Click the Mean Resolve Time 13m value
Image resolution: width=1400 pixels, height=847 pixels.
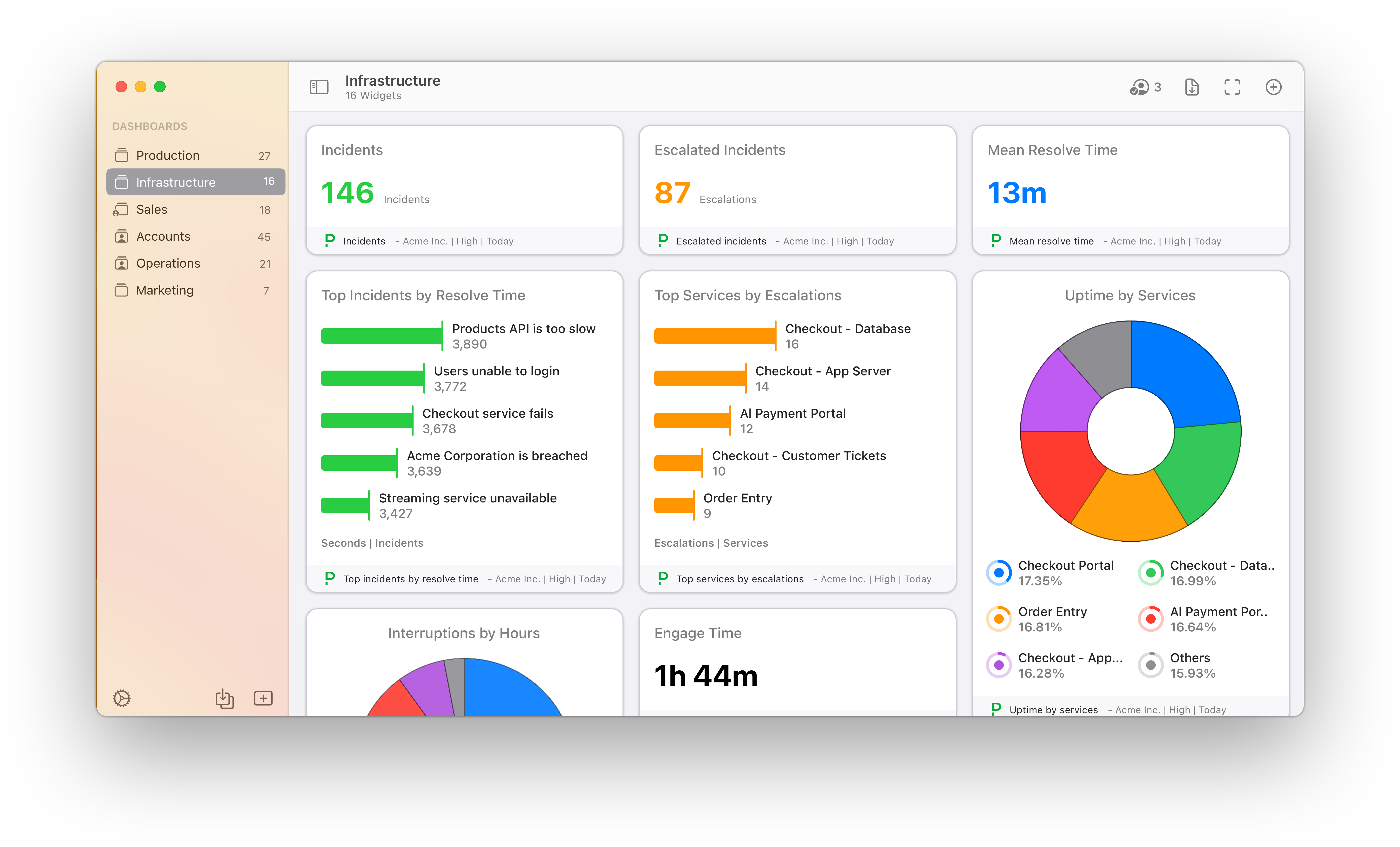pyautogui.click(x=1017, y=193)
